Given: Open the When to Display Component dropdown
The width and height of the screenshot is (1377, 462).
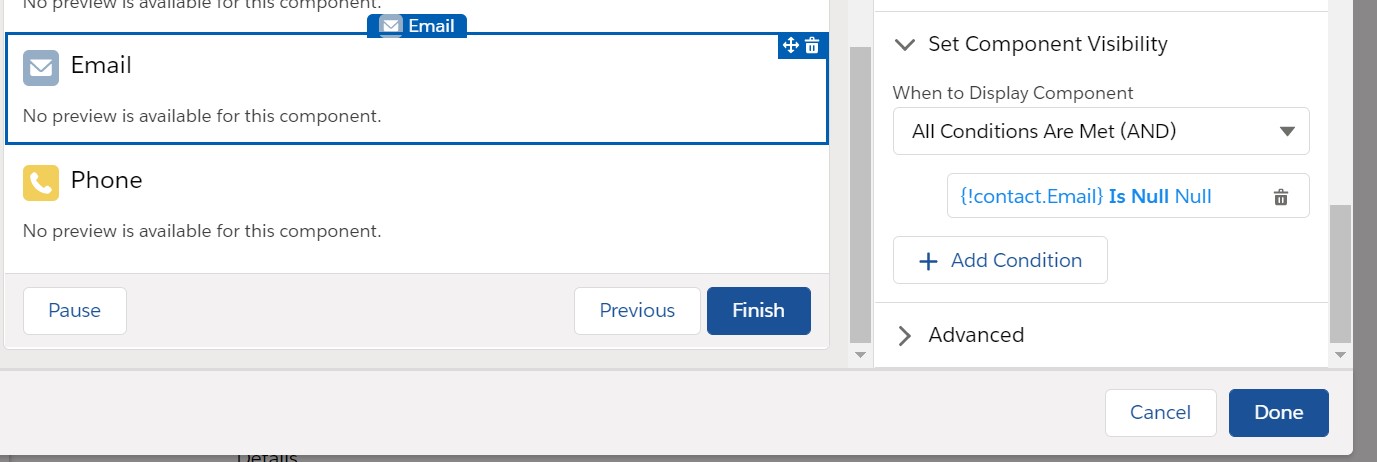Looking at the screenshot, I should point(1100,131).
